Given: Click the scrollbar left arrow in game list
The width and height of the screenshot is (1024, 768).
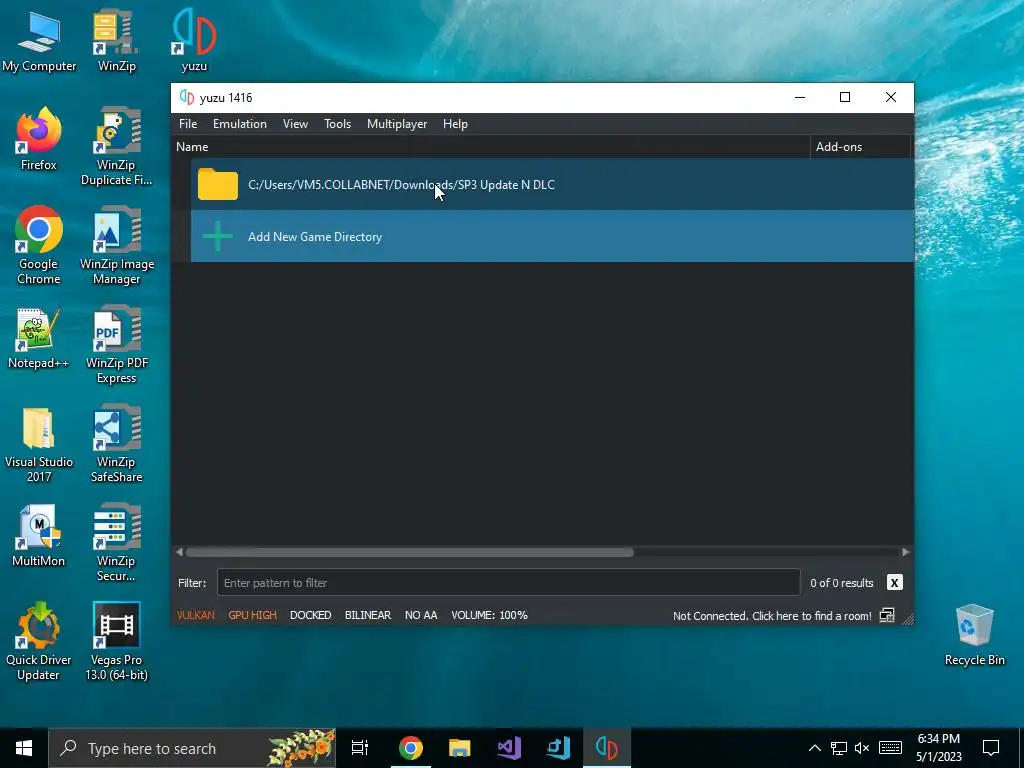Looking at the screenshot, I should (x=180, y=552).
